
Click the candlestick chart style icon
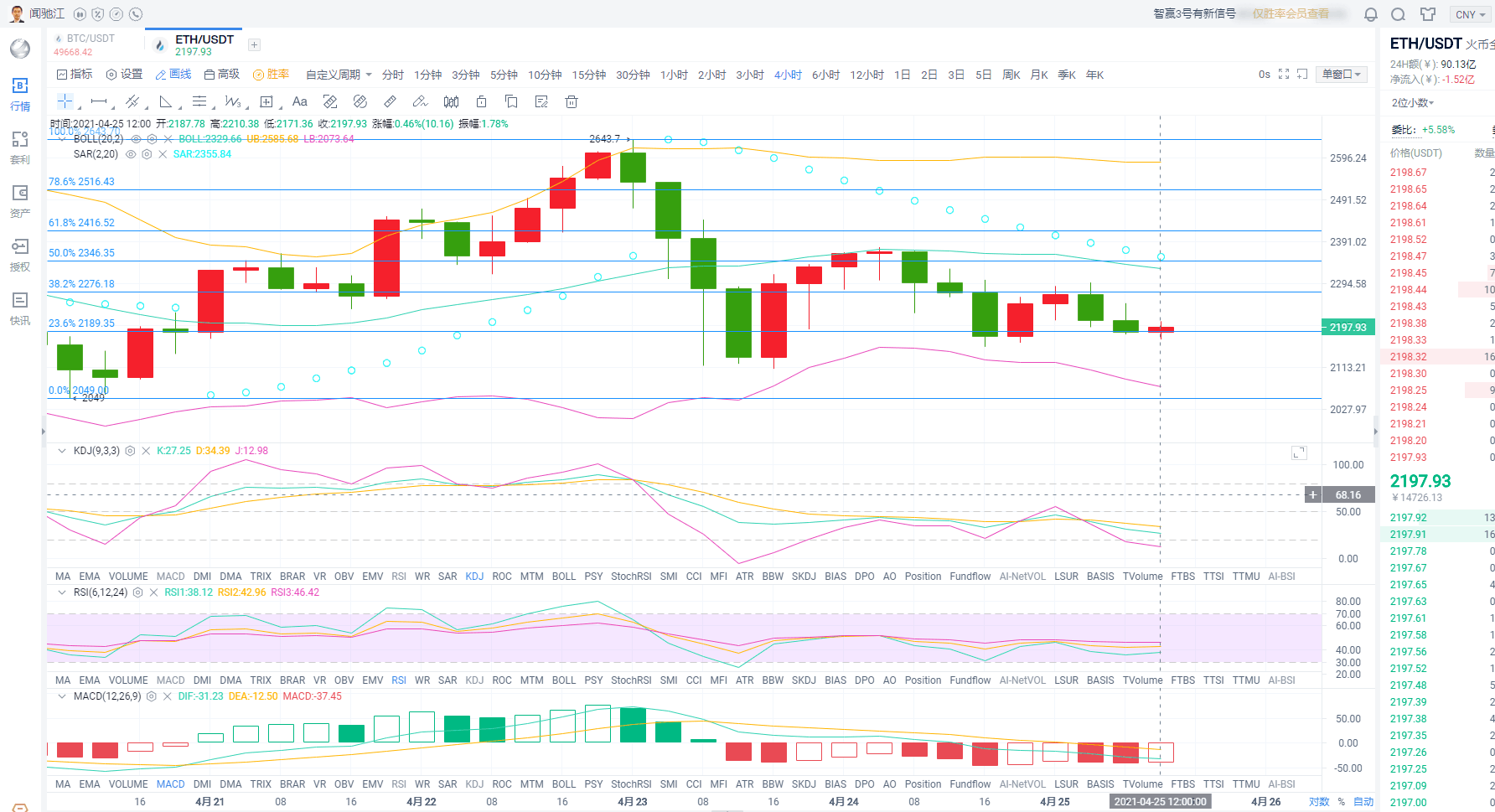point(451,101)
